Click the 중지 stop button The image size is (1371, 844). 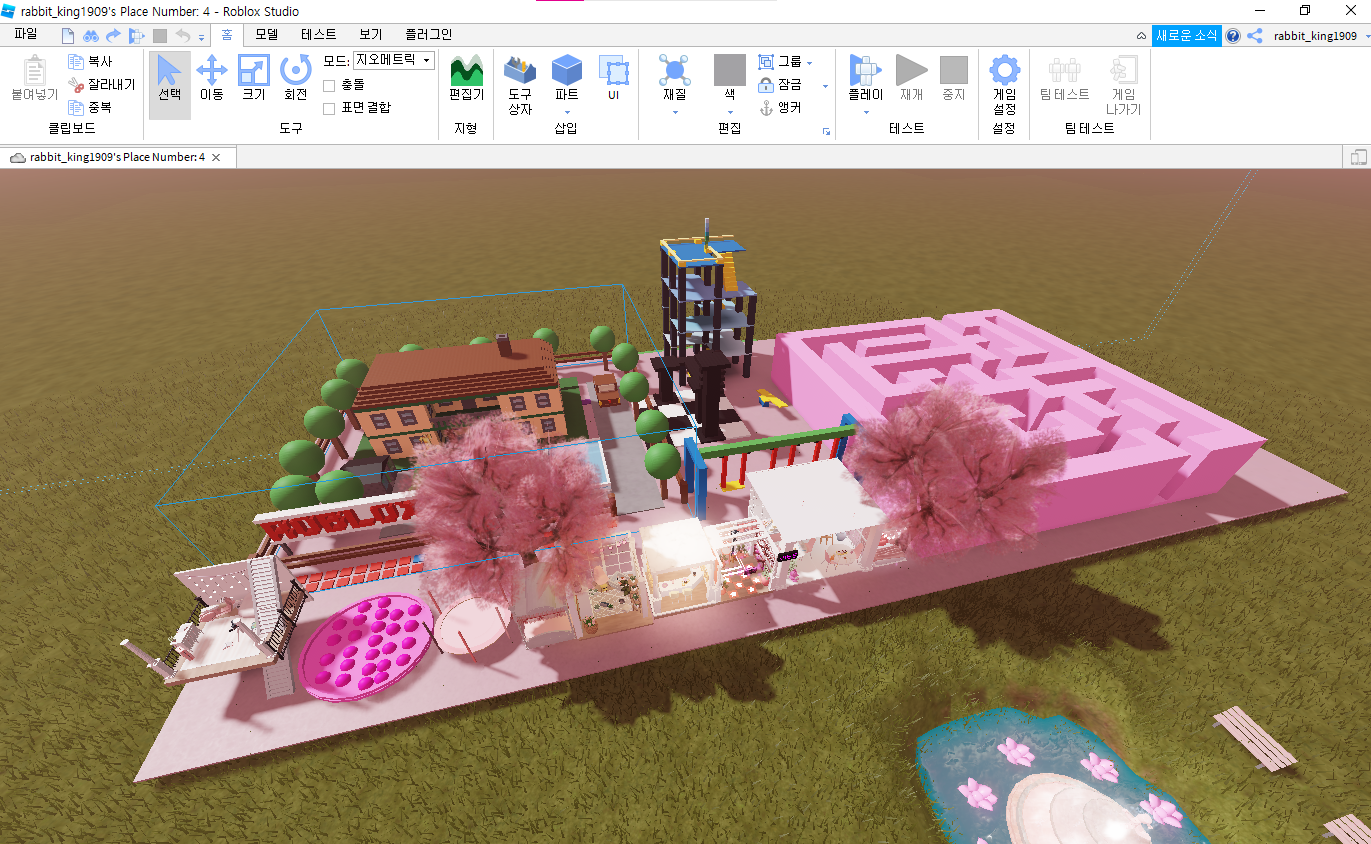[953, 79]
